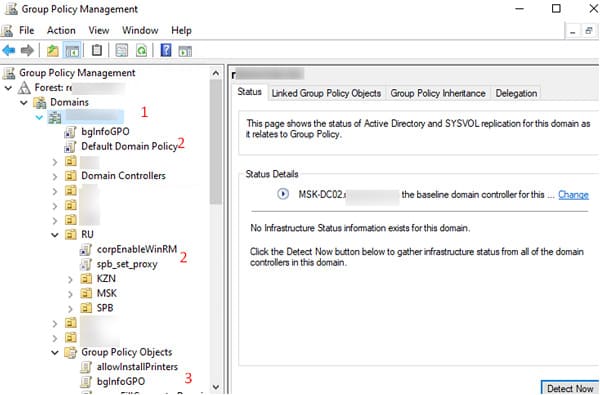
Task: Switch to the Delegation tab
Action: click(516, 93)
